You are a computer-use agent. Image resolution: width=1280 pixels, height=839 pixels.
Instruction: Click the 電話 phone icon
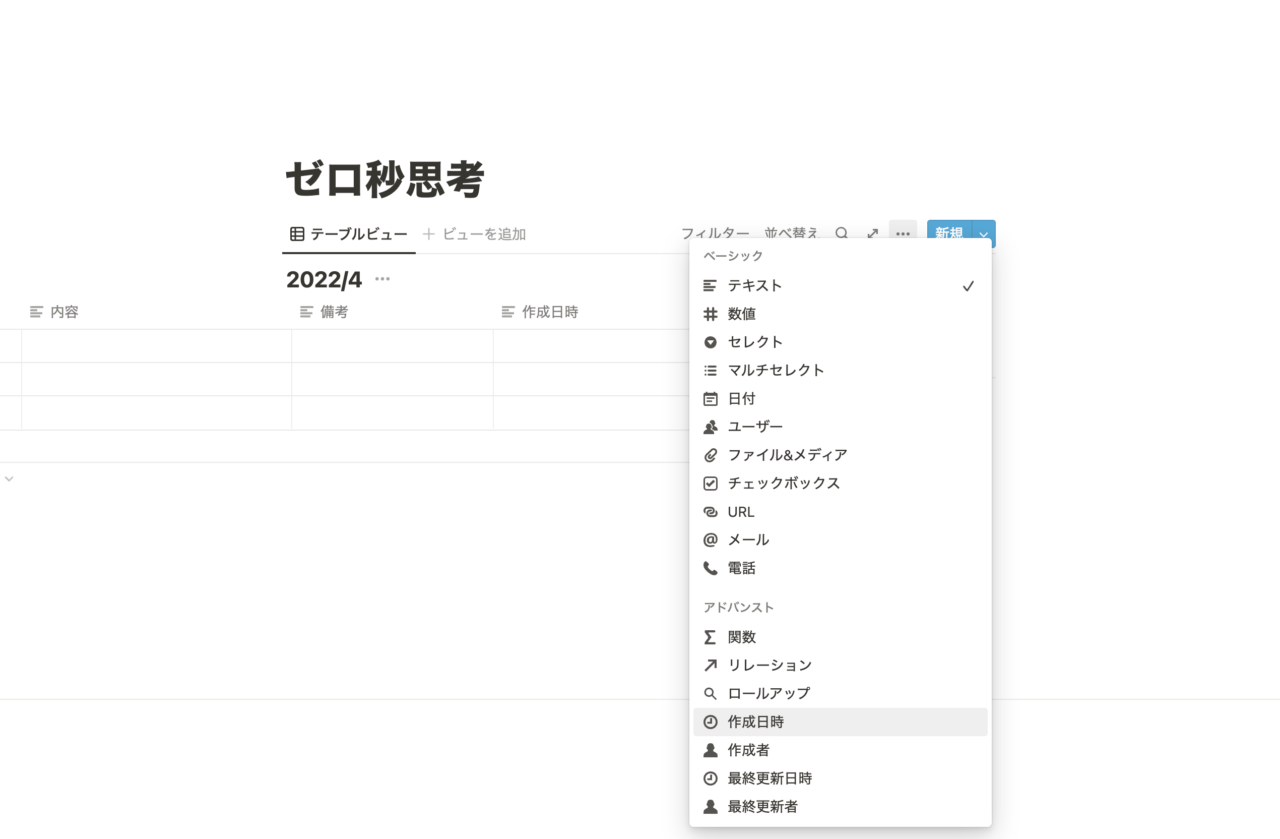point(710,568)
